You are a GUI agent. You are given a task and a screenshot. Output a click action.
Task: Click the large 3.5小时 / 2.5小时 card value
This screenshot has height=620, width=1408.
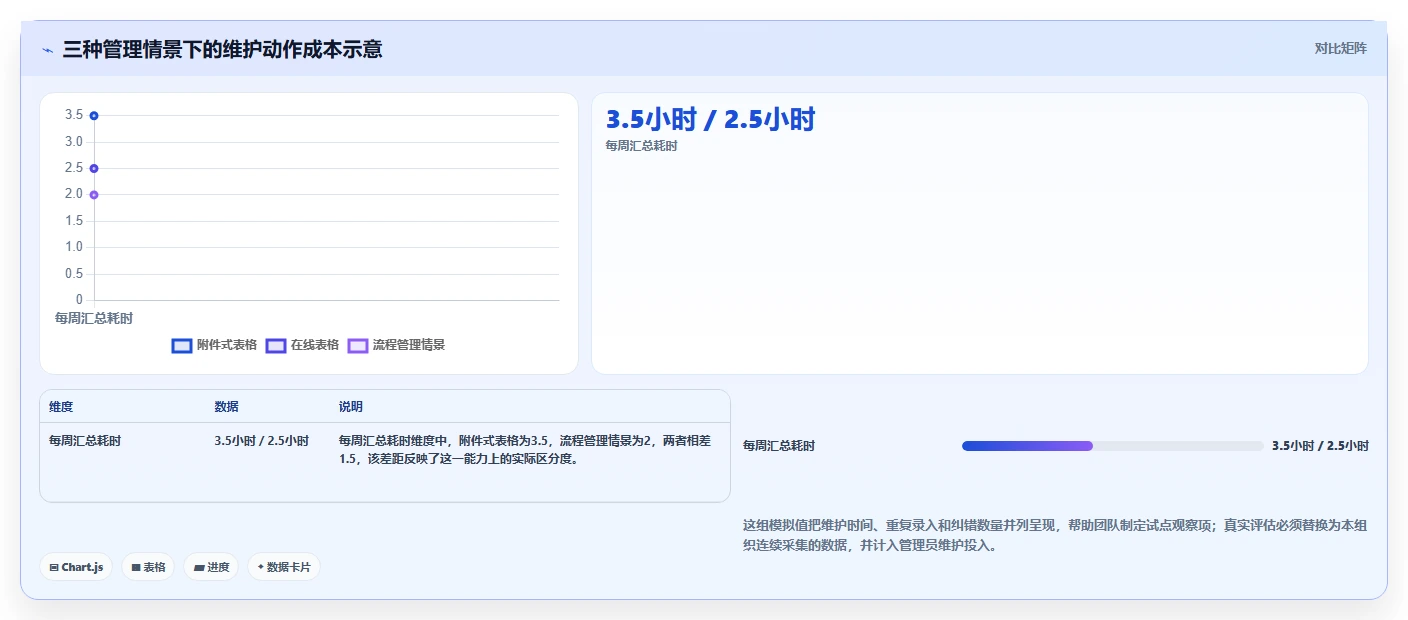click(711, 120)
